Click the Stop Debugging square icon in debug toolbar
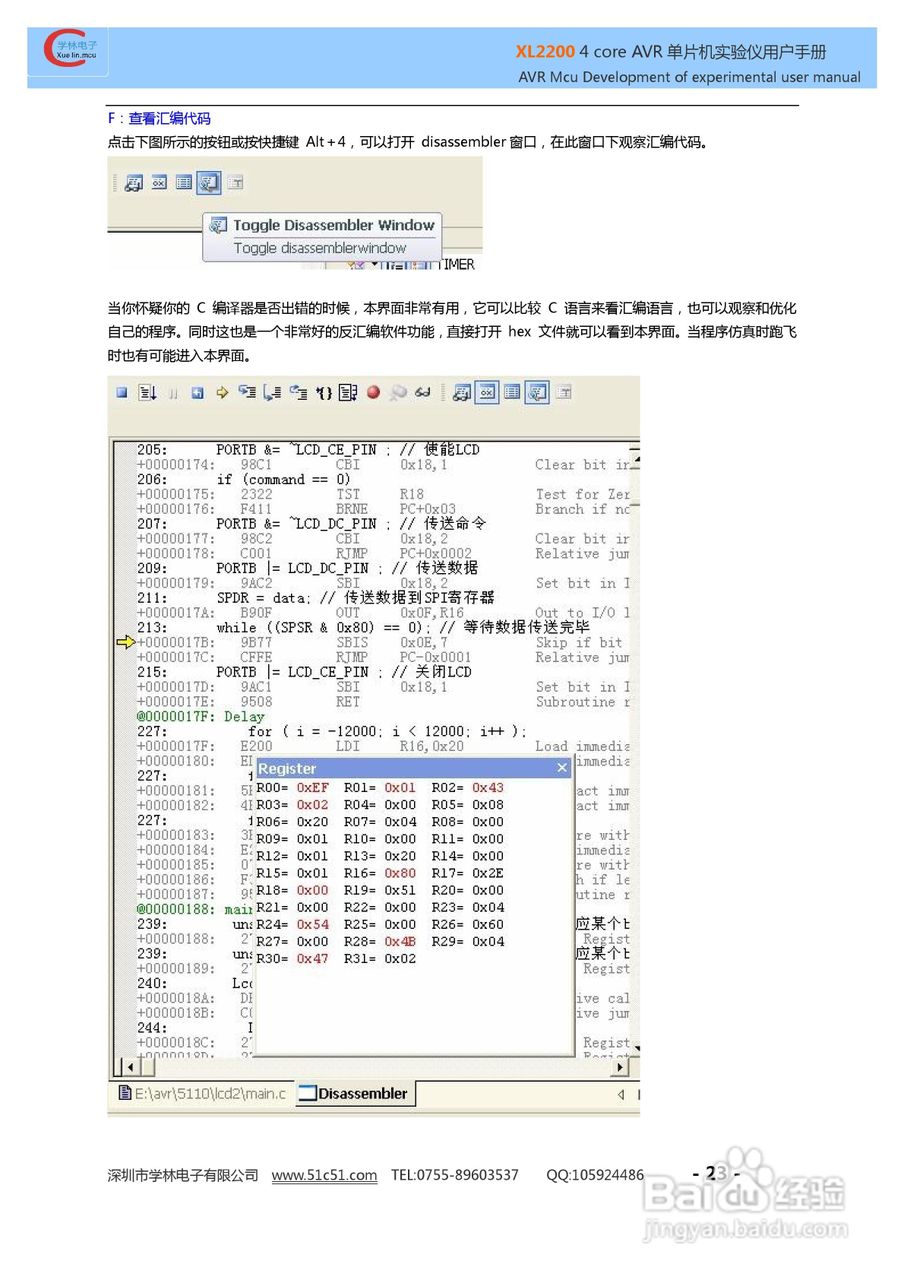 (121, 393)
